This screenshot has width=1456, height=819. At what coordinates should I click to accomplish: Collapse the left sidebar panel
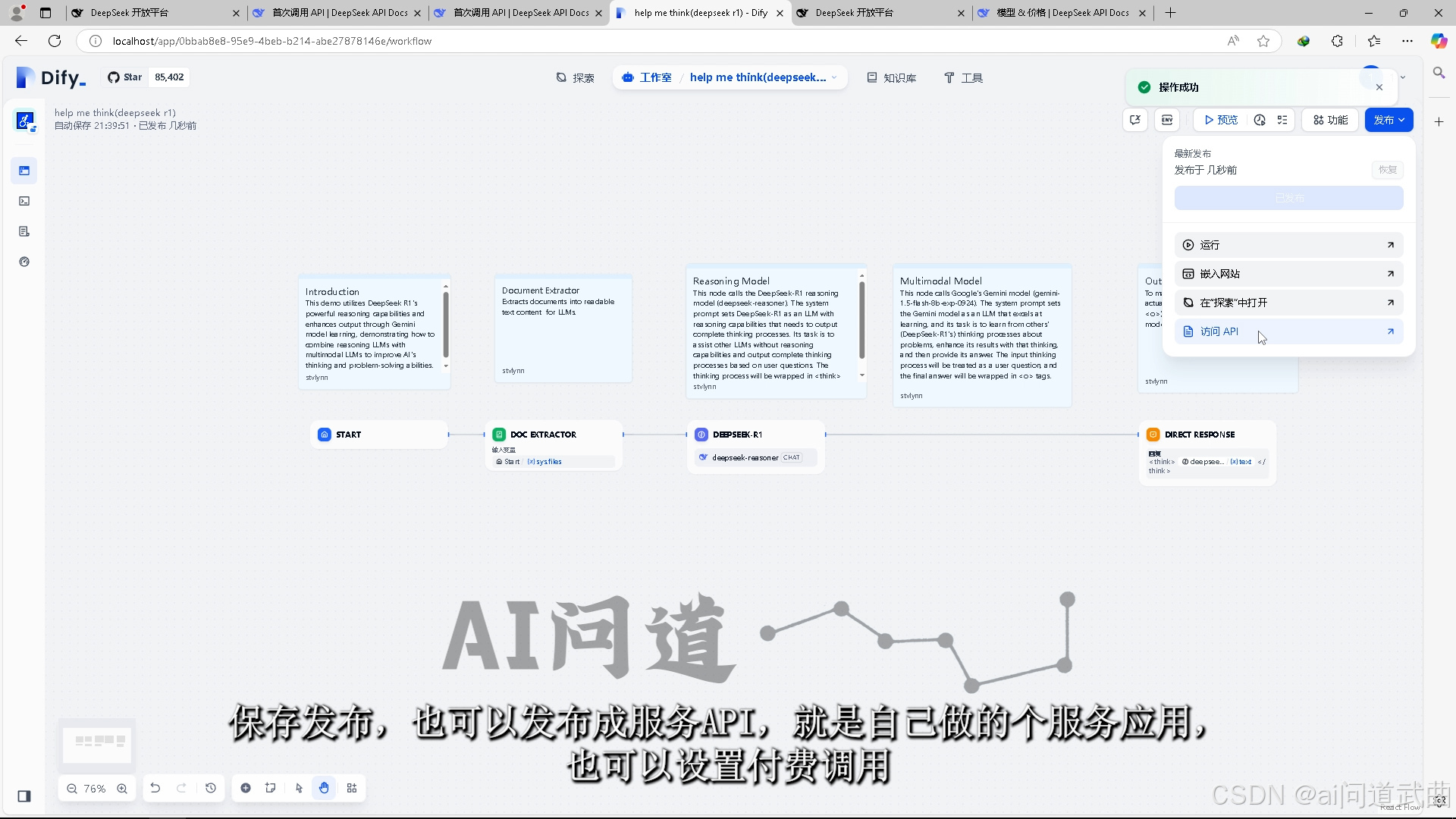coord(24,796)
